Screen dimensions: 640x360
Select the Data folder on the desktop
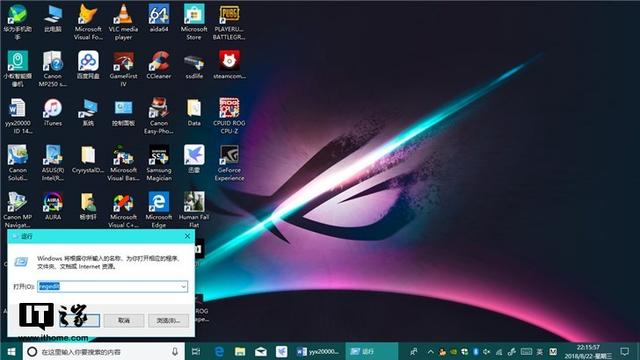[x=194, y=112]
